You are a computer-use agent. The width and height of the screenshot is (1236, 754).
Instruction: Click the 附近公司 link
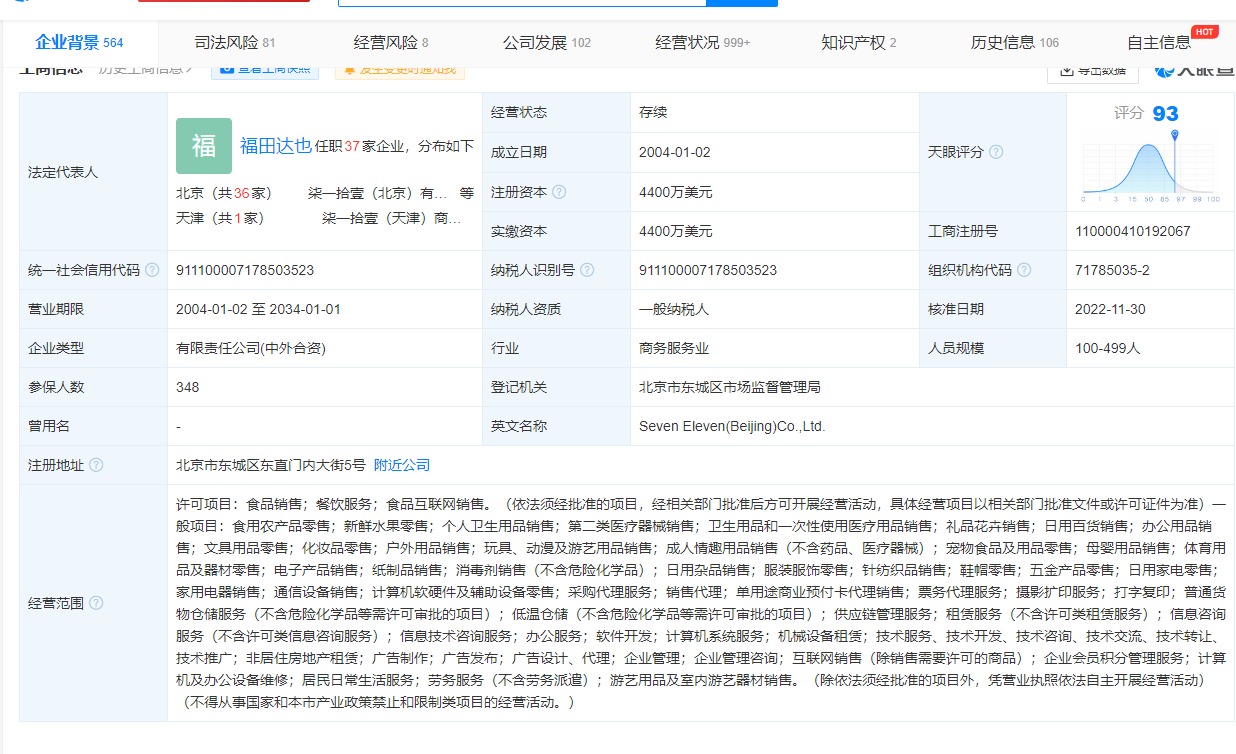pos(402,465)
